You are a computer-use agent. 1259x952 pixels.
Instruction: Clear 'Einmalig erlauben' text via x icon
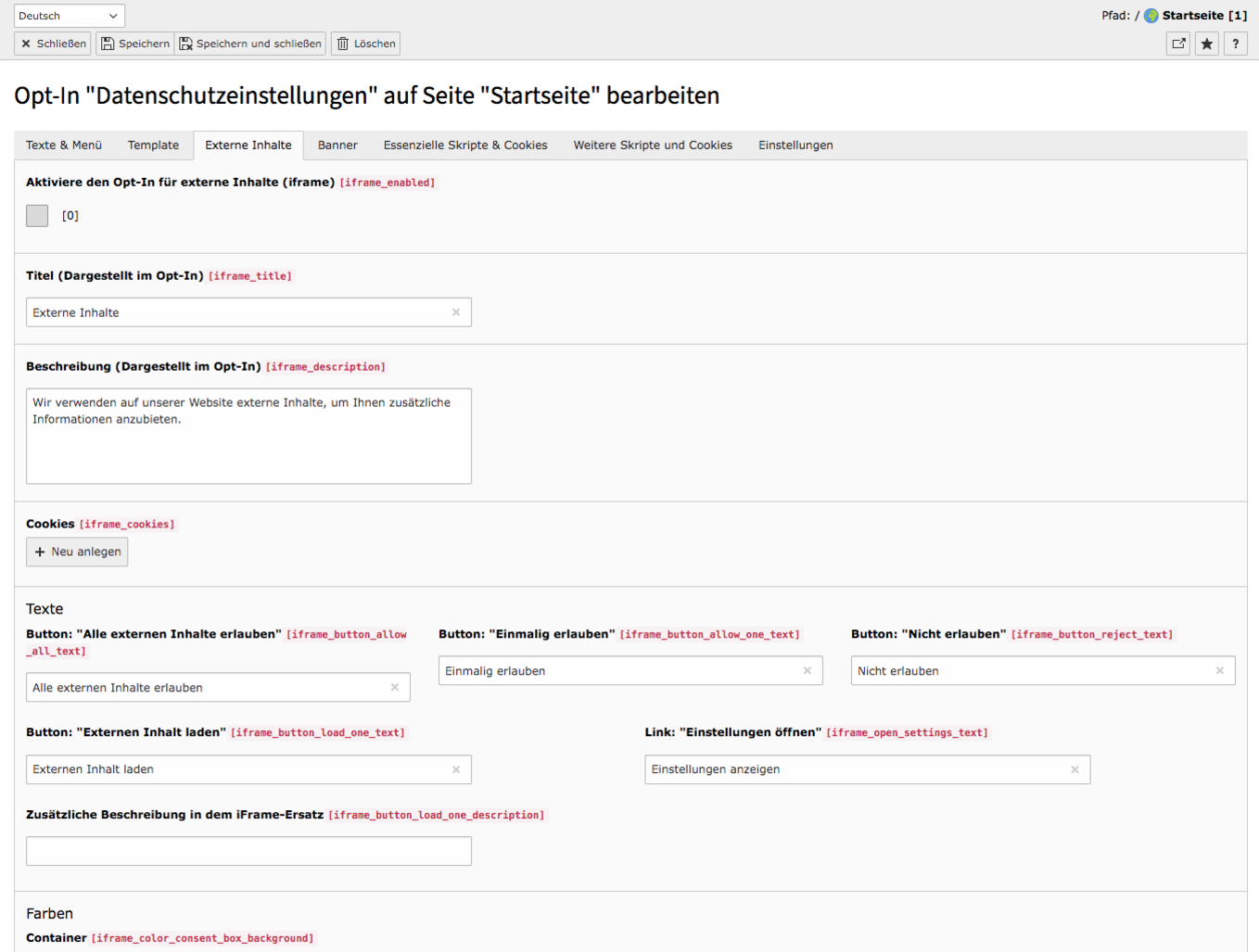tap(807, 670)
